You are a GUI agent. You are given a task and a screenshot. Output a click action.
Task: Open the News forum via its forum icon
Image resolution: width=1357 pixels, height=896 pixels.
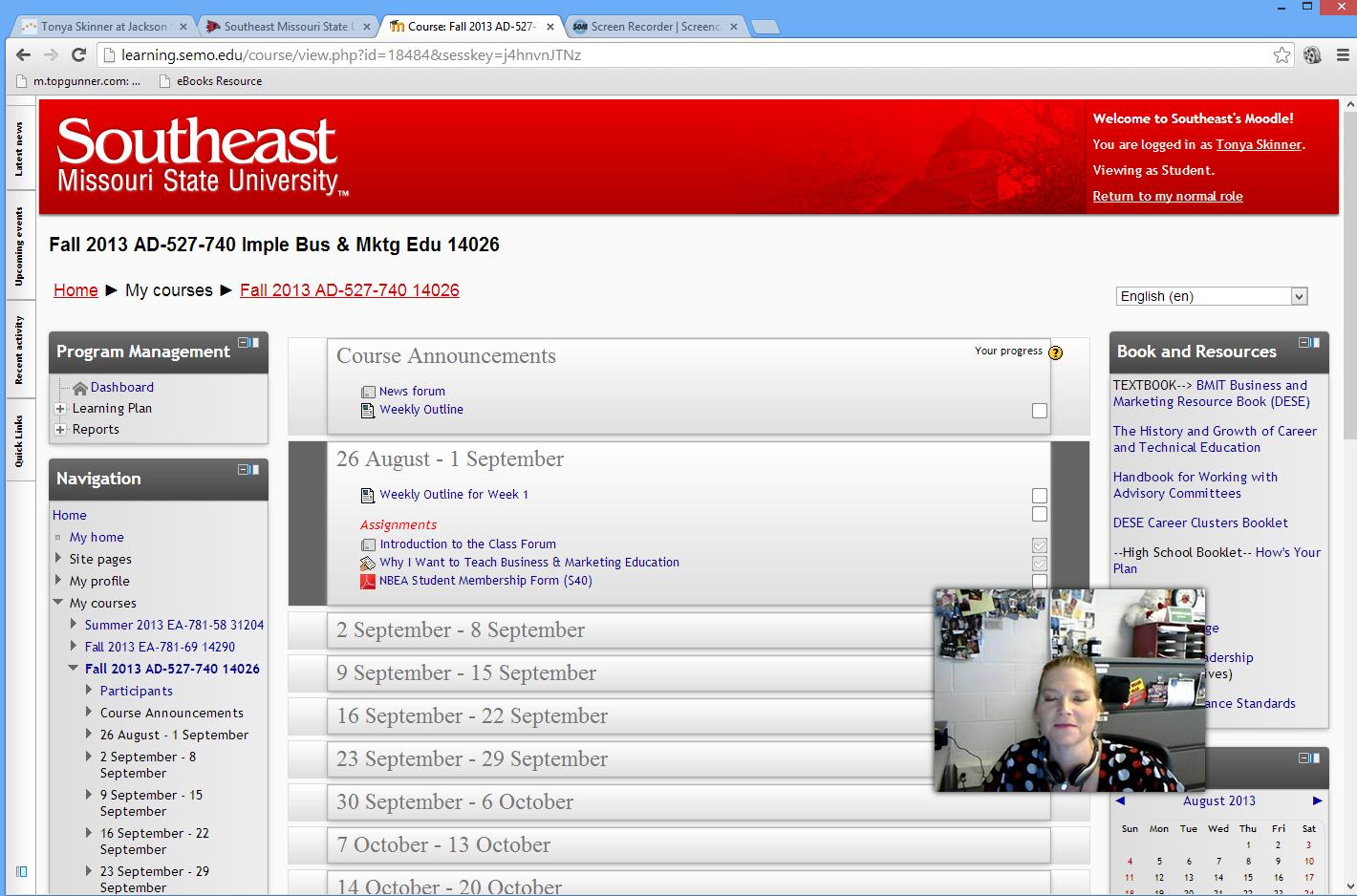368,391
